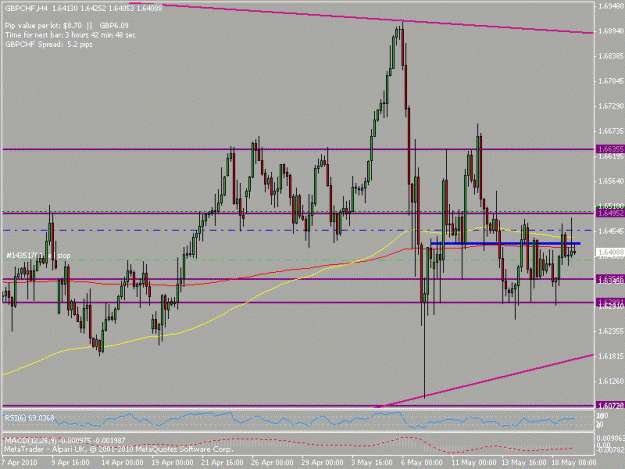Select the purple 1.60720 level price tag
Image resolution: width=625 pixels, height=469 pixels.
pyautogui.click(x=610, y=405)
